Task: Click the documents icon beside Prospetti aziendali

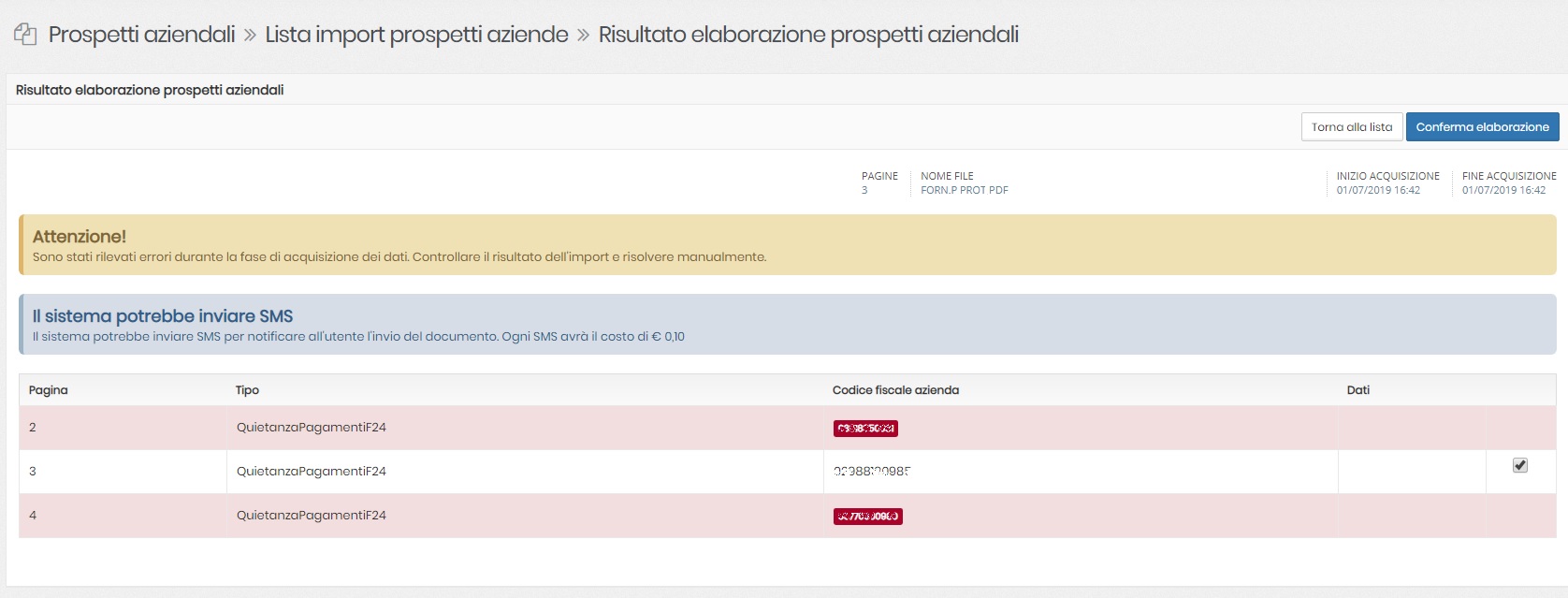Action: [x=25, y=35]
